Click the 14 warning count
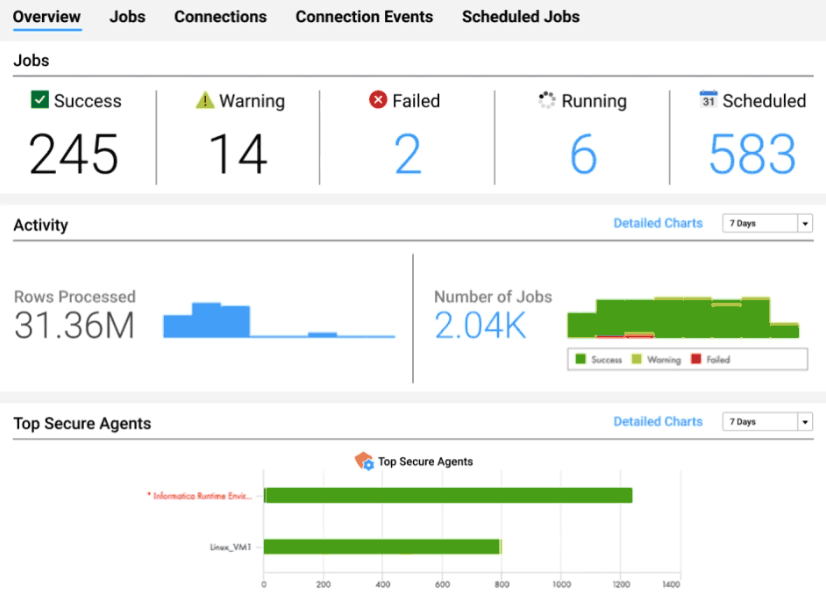The height and width of the screenshot is (593, 826). tap(238, 154)
